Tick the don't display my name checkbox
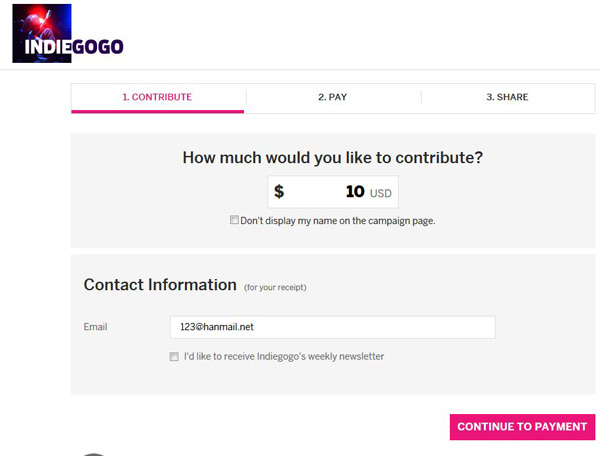600x456 pixels. tap(234, 220)
